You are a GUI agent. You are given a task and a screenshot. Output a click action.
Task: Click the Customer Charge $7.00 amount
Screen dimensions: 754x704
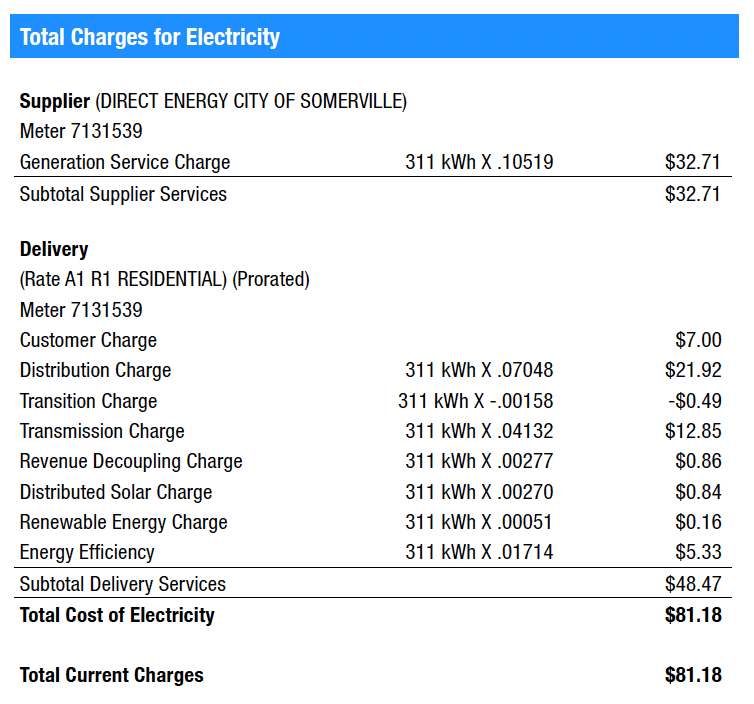pyautogui.click(x=698, y=340)
